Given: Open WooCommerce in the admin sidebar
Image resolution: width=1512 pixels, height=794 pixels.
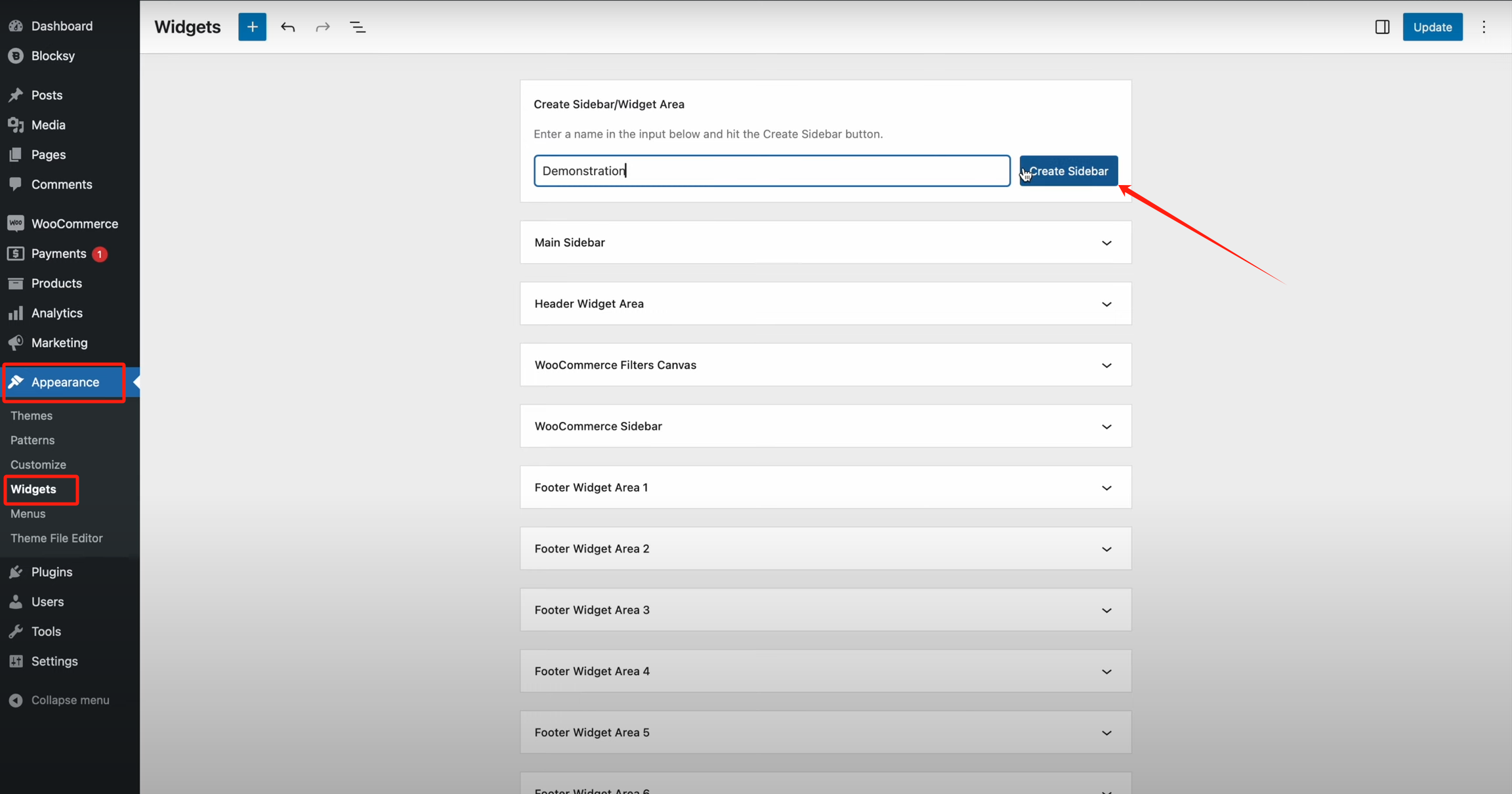Looking at the screenshot, I should (x=74, y=224).
